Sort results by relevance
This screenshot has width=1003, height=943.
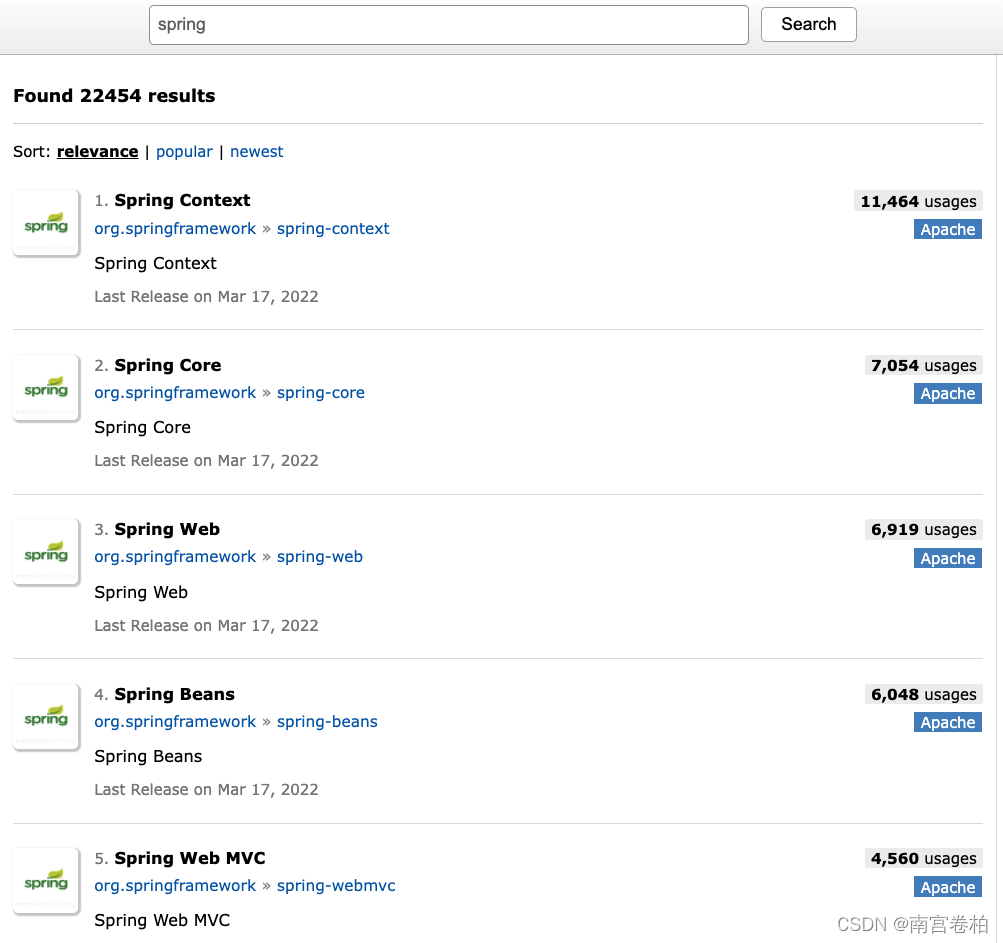coord(97,152)
